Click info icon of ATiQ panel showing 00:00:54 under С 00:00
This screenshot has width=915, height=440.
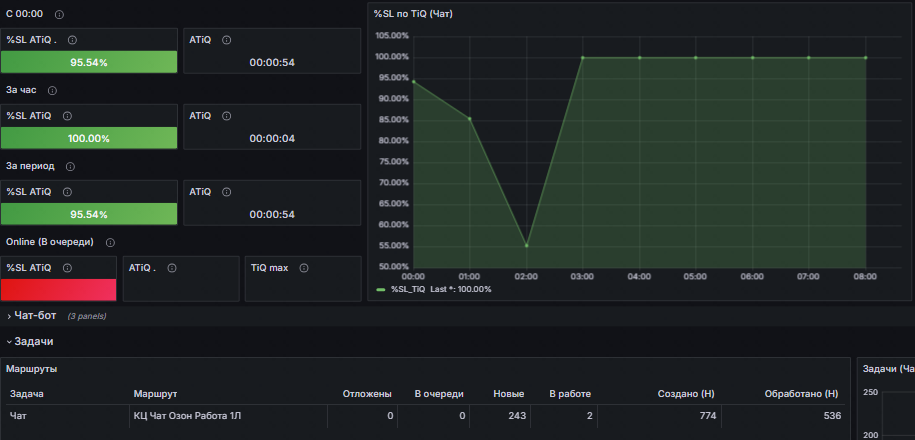click(x=226, y=40)
